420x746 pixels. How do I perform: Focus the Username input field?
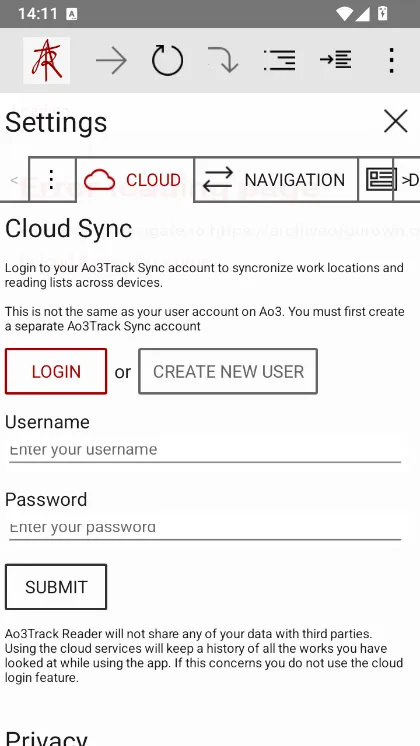pyautogui.click(x=205, y=451)
